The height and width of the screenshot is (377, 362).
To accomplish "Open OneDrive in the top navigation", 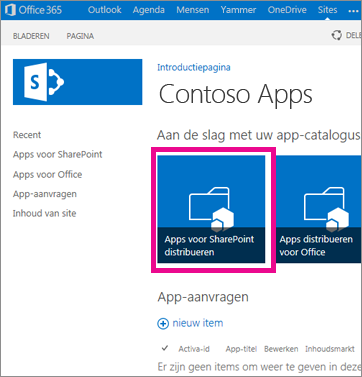I will tap(287, 10).
